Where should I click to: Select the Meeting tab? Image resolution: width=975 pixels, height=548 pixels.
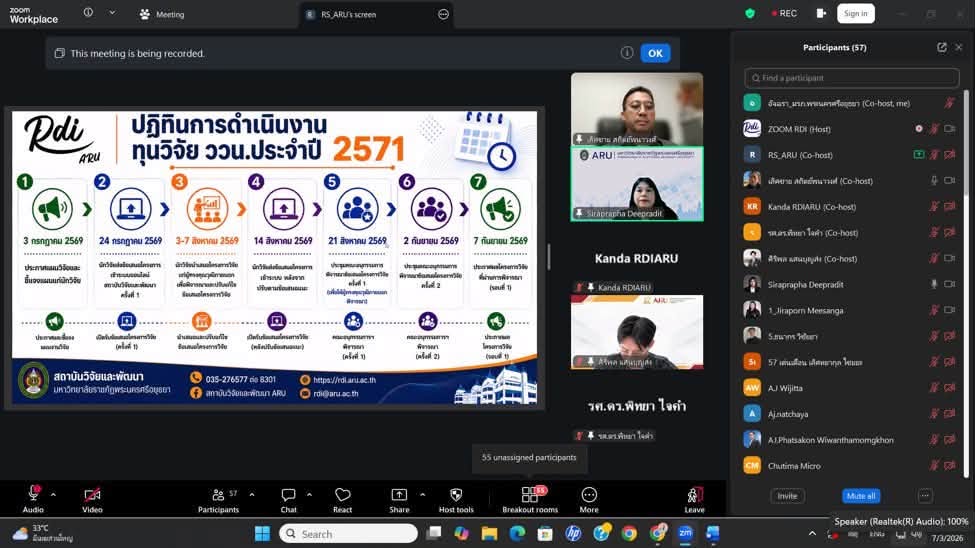162,14
